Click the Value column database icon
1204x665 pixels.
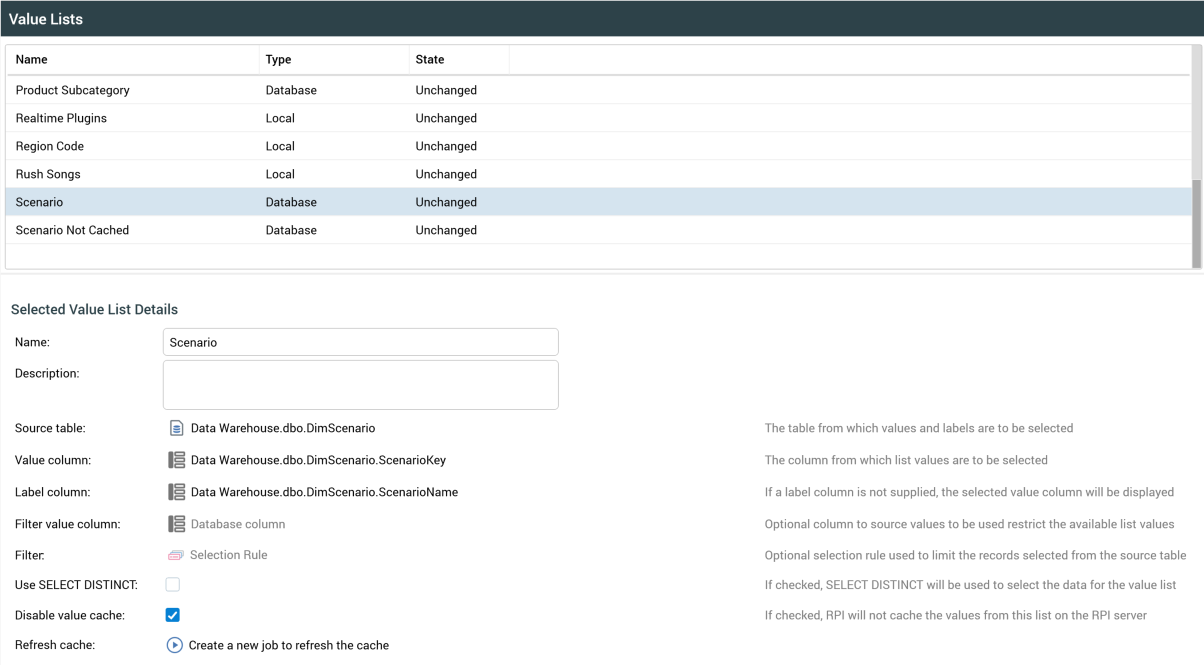(x=176, y=460)
